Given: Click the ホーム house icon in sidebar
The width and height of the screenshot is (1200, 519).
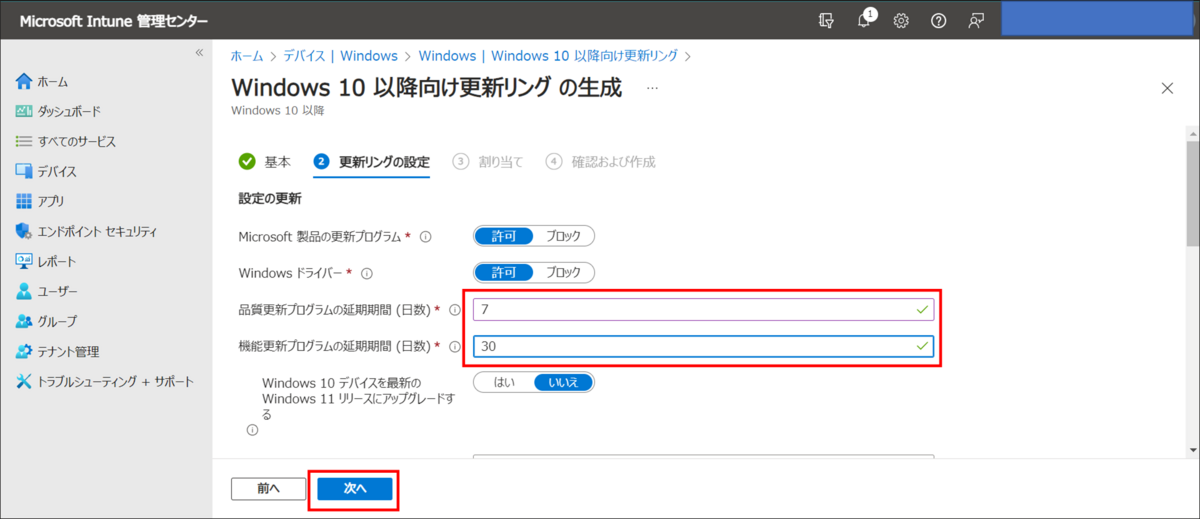Looking at the screenshot, I should coord(24,81).
